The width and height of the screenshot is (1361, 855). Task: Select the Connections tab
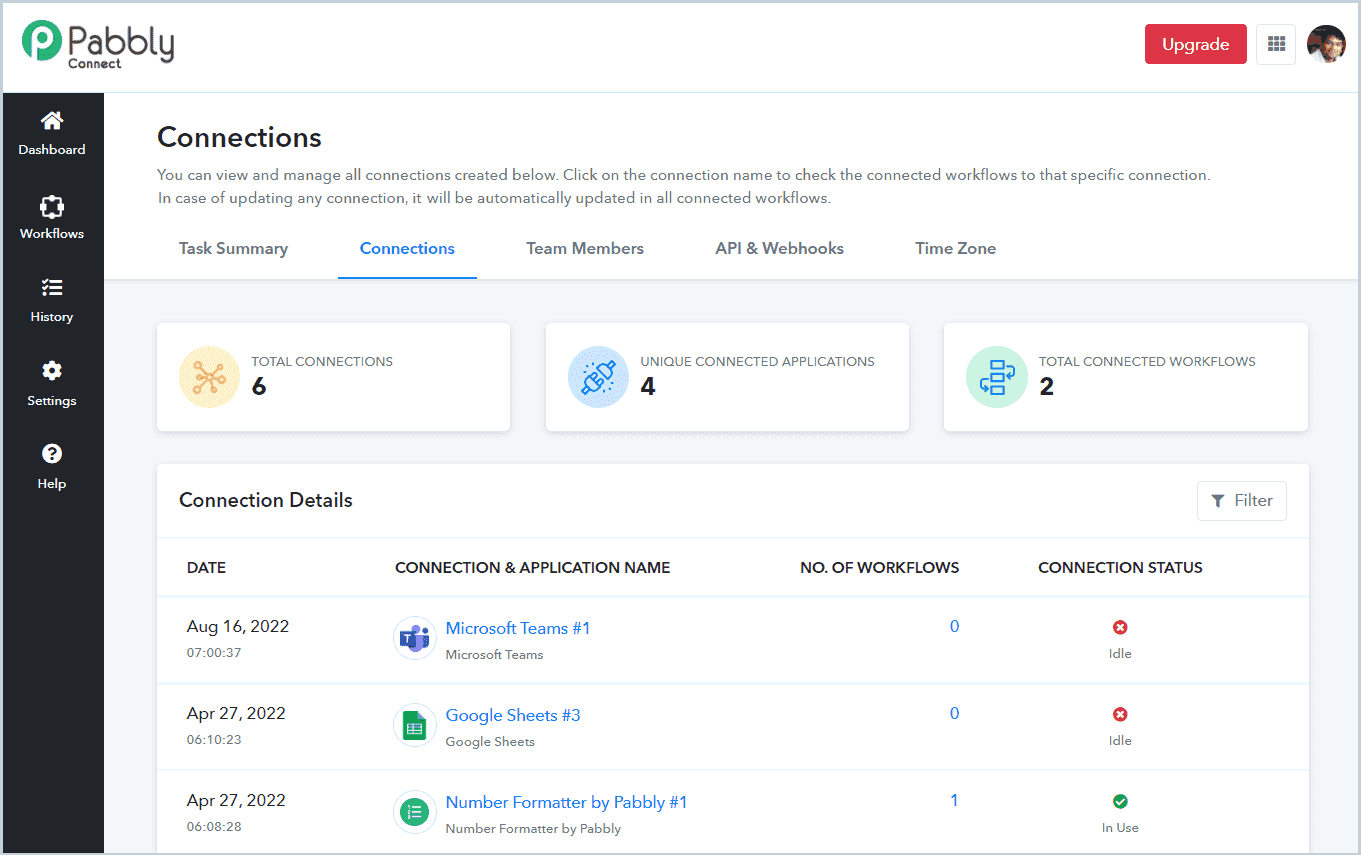[x=407, y=248]
